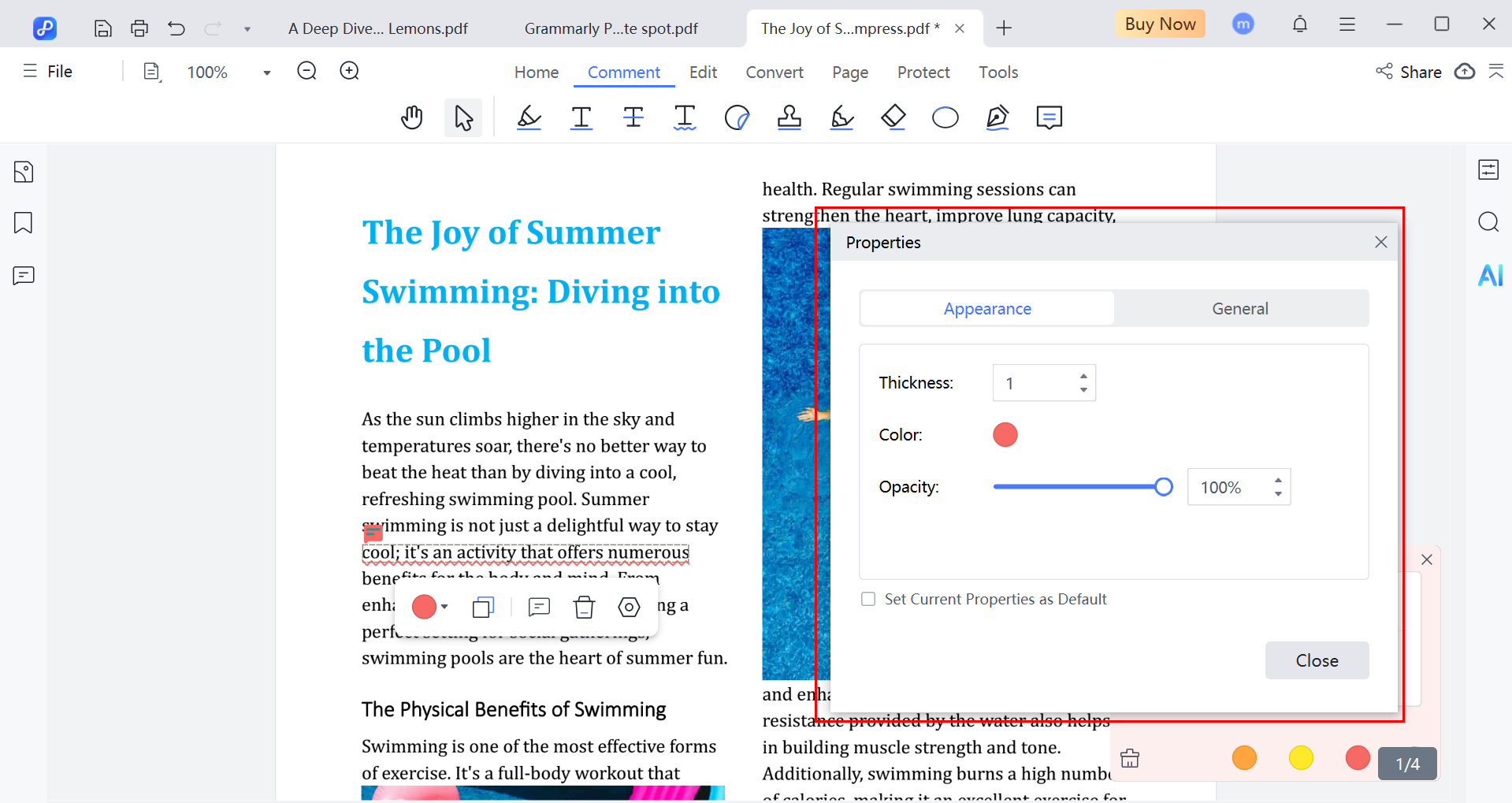Open the zoom level dropdown
This screenshot has width=1512, height=803.
pyautogui.click(x=267, y=72)
